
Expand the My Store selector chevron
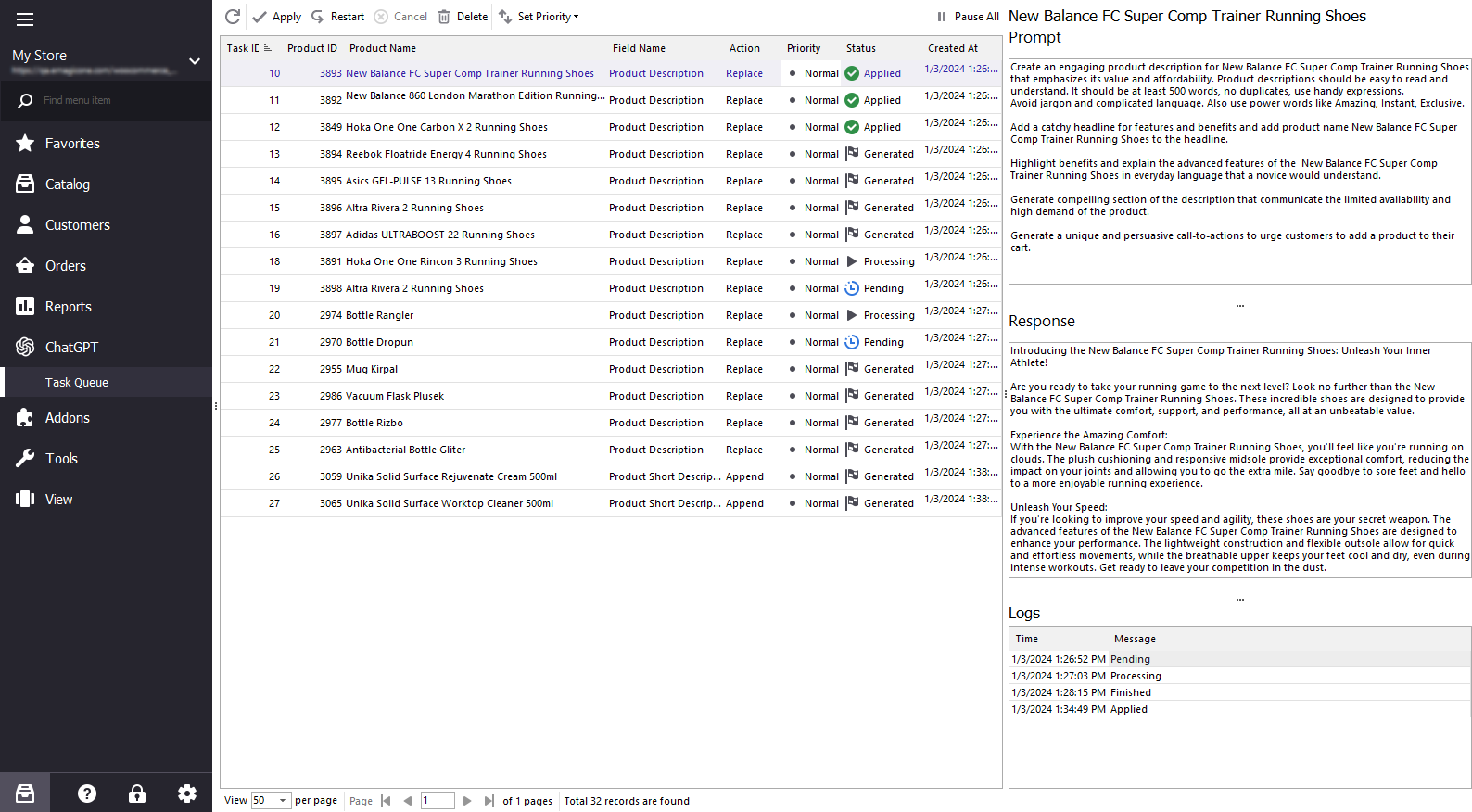195,61
